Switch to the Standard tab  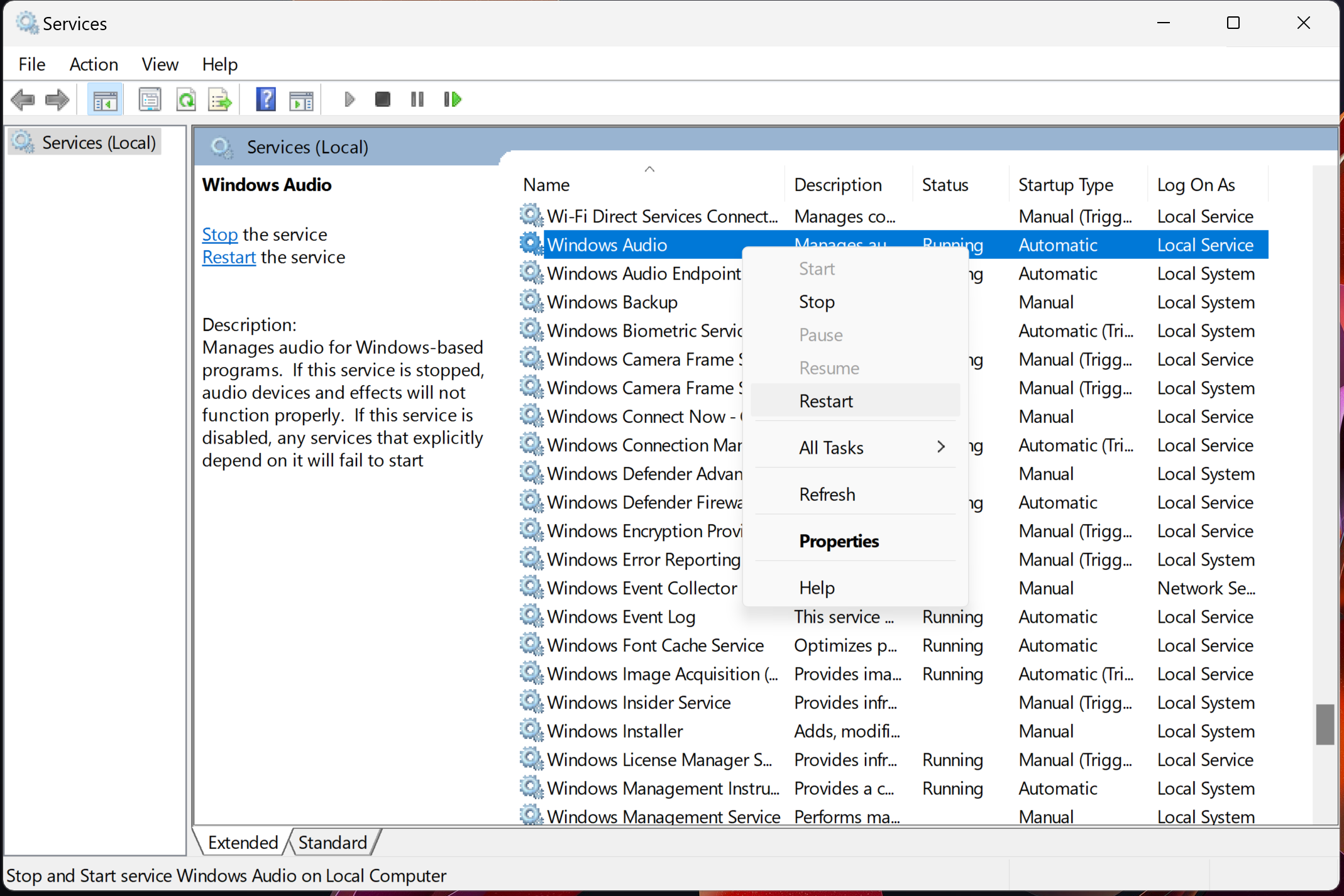click(x=333, y=842)
